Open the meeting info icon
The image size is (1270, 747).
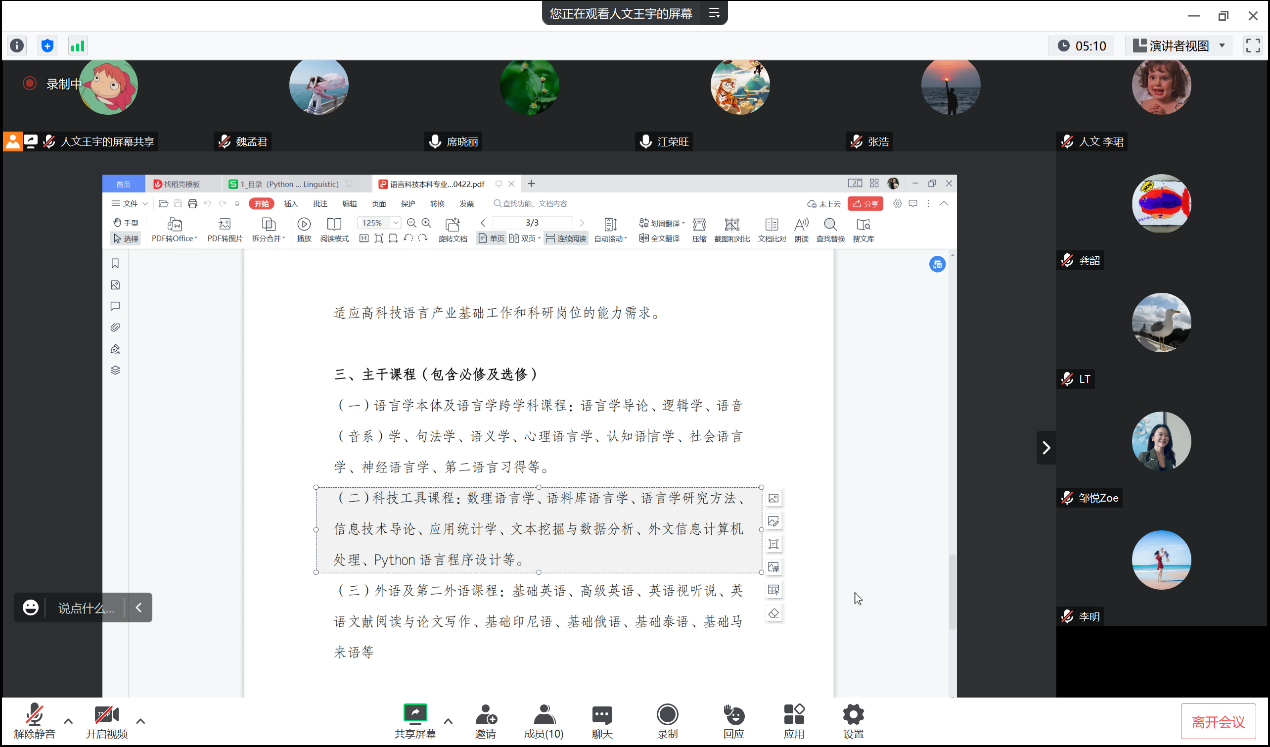pos(17,46)
